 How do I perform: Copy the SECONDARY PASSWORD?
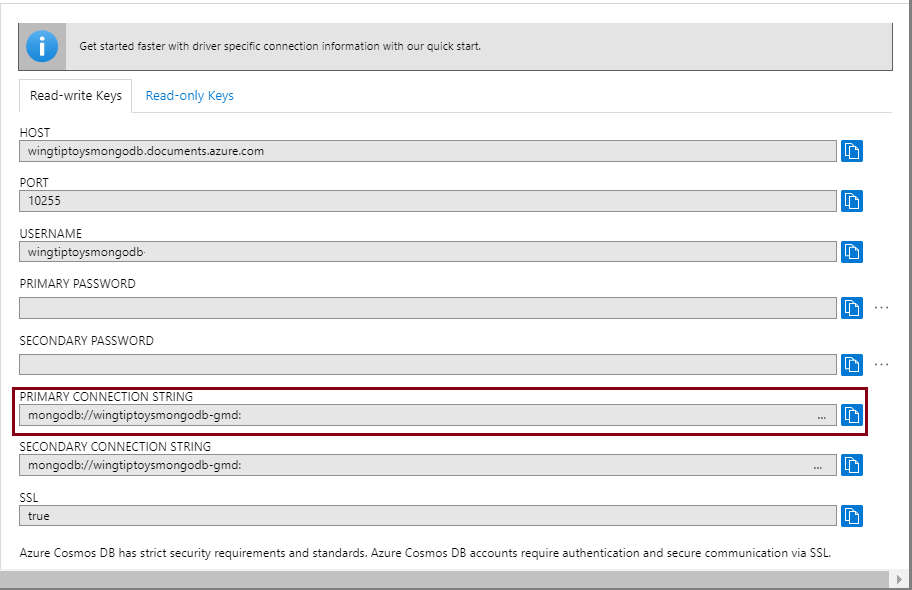(852, 364)
